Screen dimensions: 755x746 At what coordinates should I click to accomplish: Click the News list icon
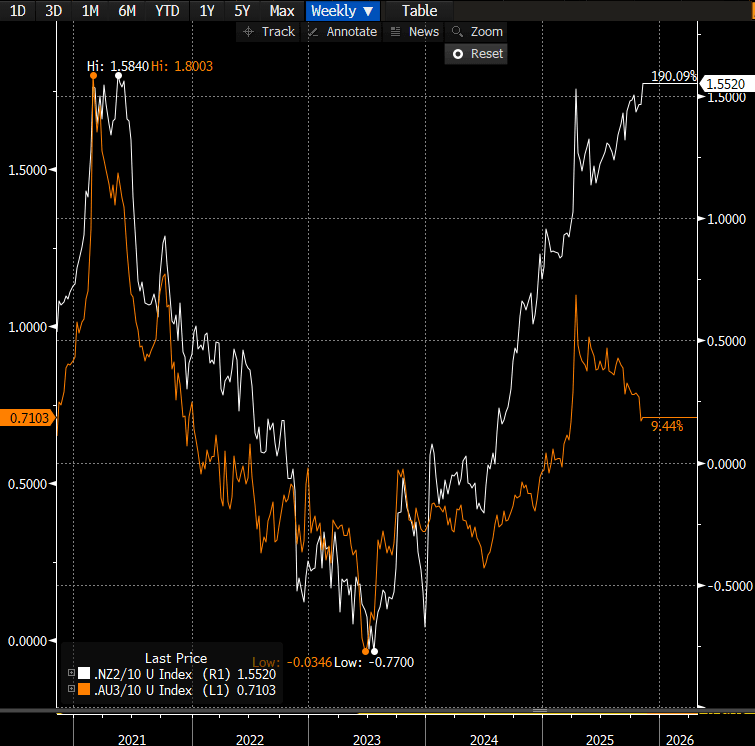395,32
